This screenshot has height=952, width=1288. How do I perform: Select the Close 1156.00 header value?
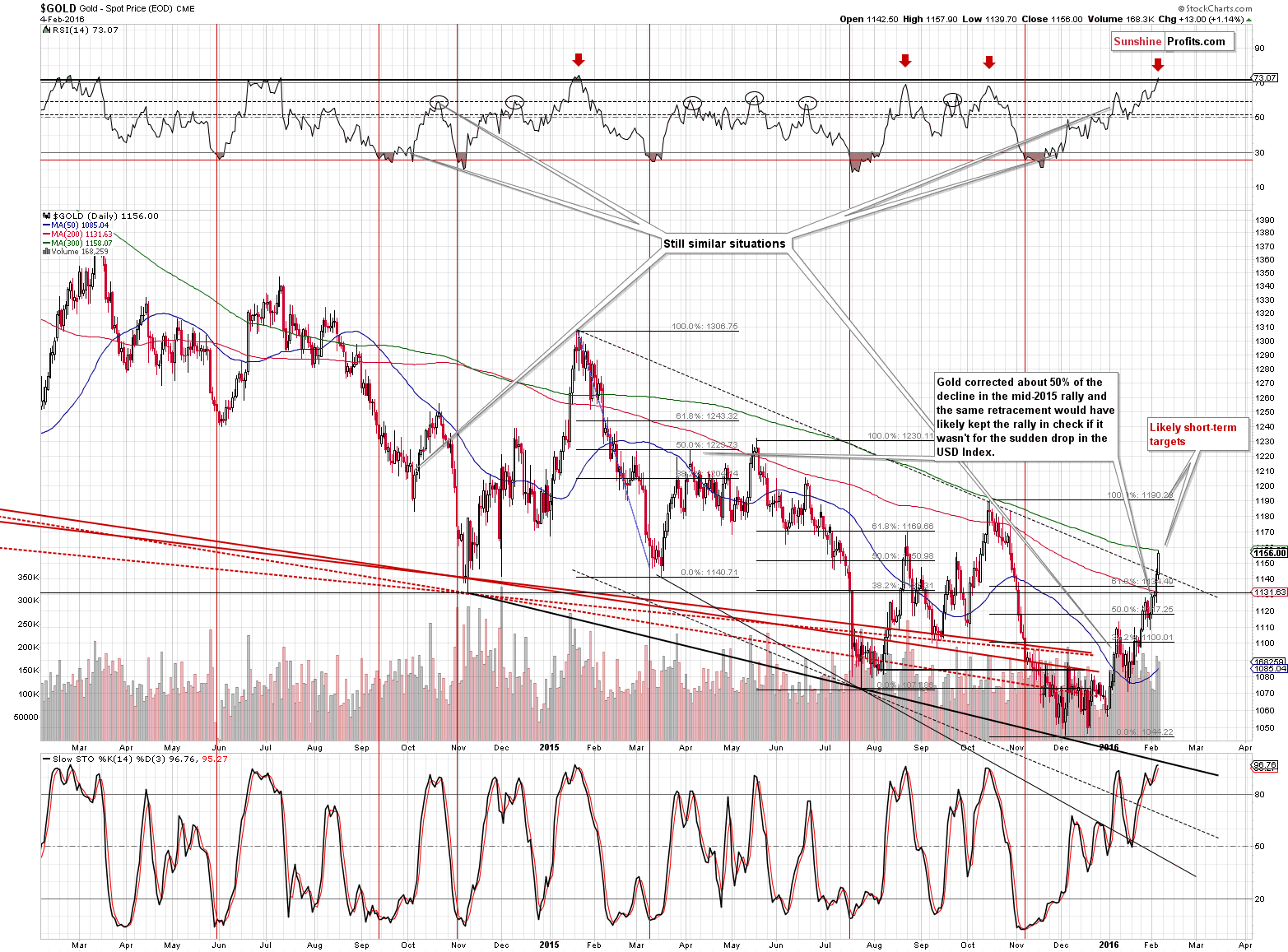(x=1053, y=19)
